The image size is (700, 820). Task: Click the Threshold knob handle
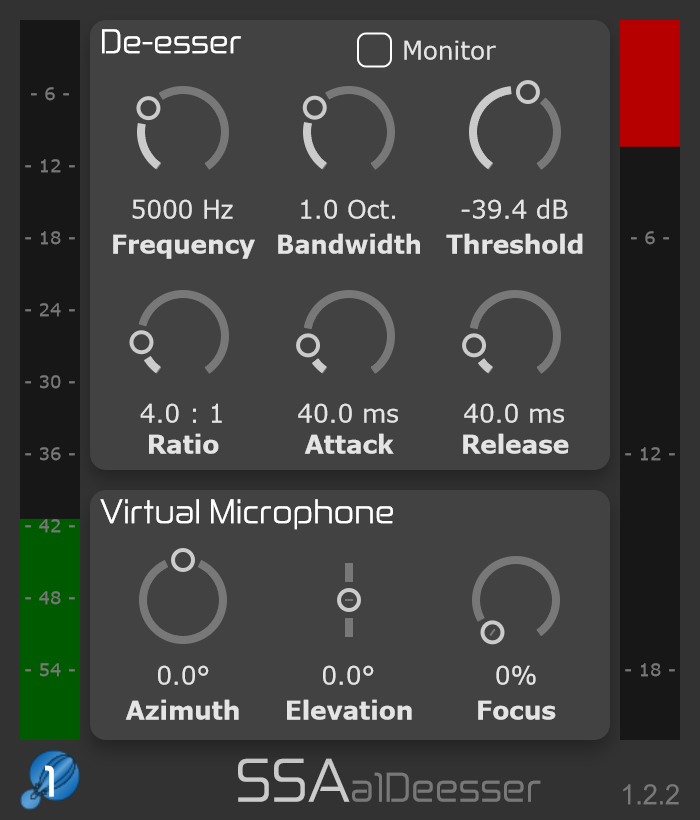(528, 92)
